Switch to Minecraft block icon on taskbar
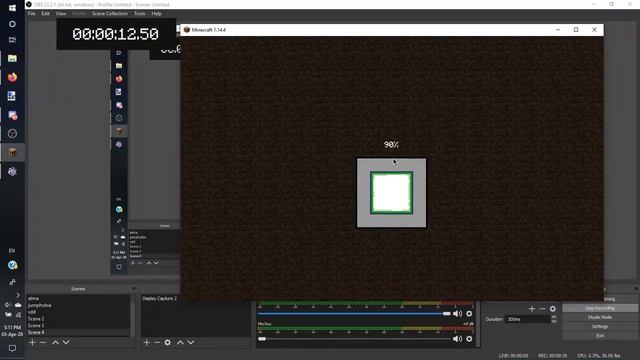Viewport: 640px width, 360px height. point(12,153)
